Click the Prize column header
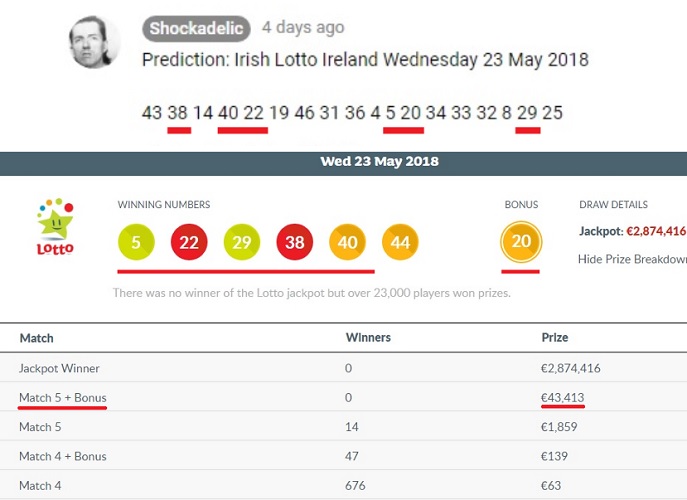Viewport: 687px width, 500px height. tap(555, 339)
